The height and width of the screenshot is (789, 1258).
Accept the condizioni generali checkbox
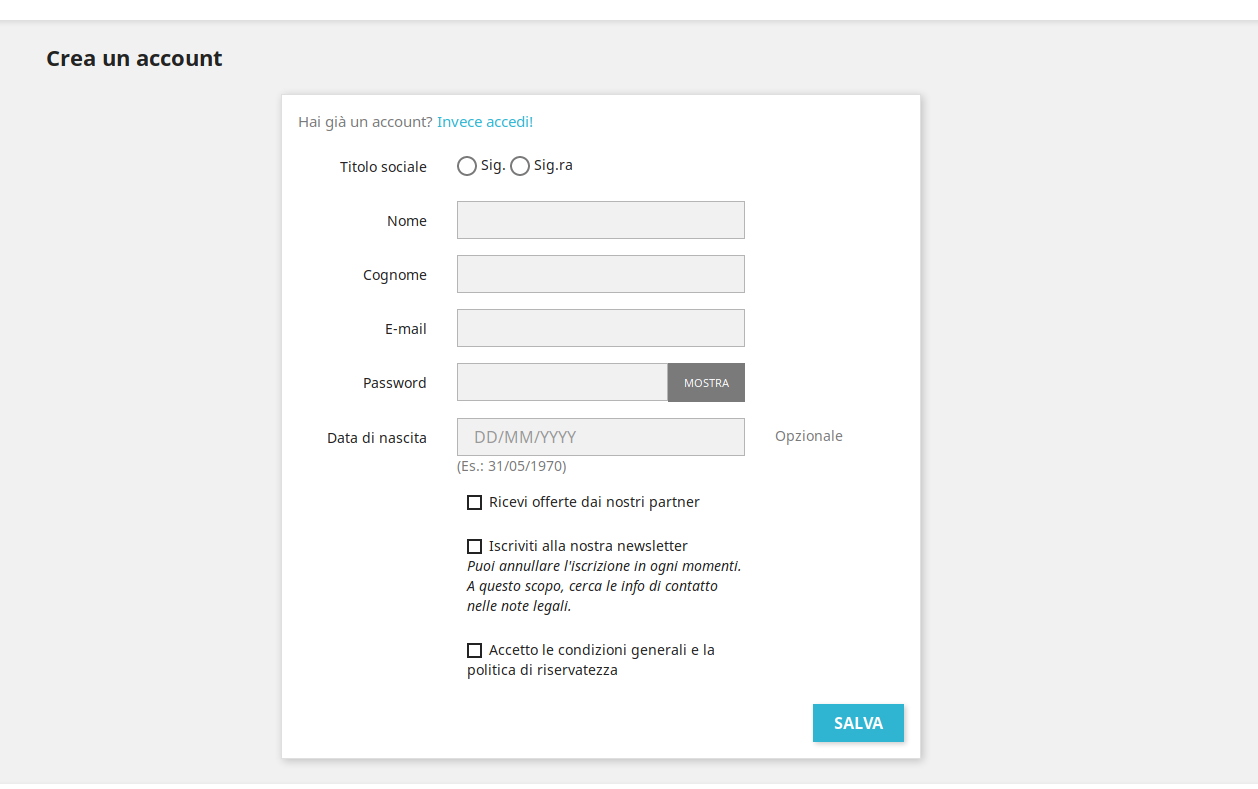pos(475,650)
